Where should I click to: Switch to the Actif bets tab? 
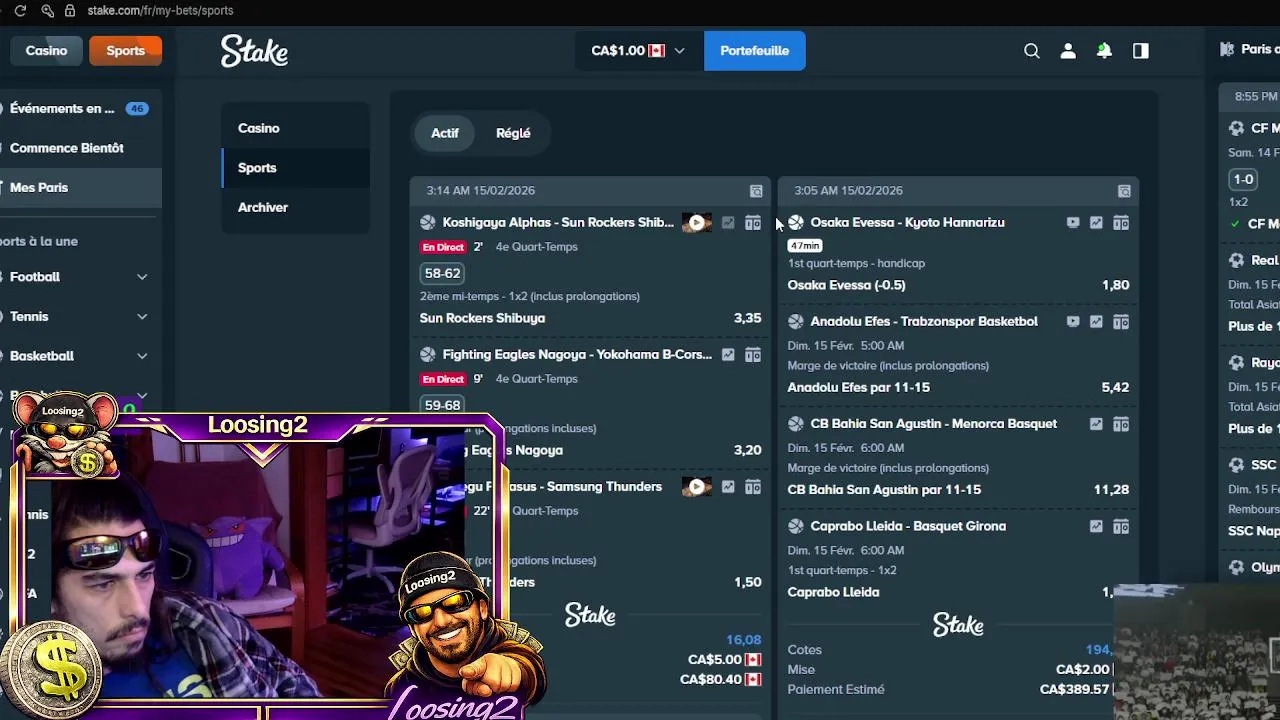(x=445, y=133)
